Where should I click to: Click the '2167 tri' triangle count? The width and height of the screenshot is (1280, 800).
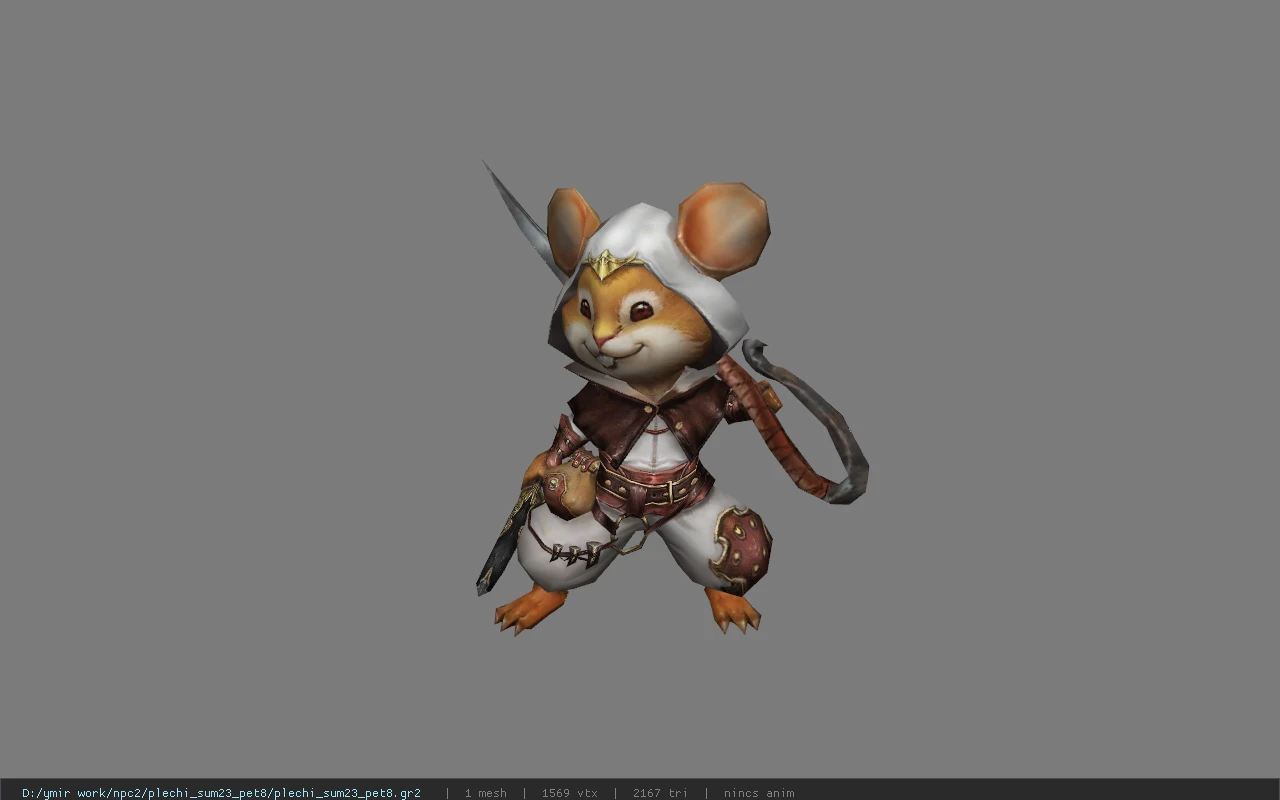[660, 793]
